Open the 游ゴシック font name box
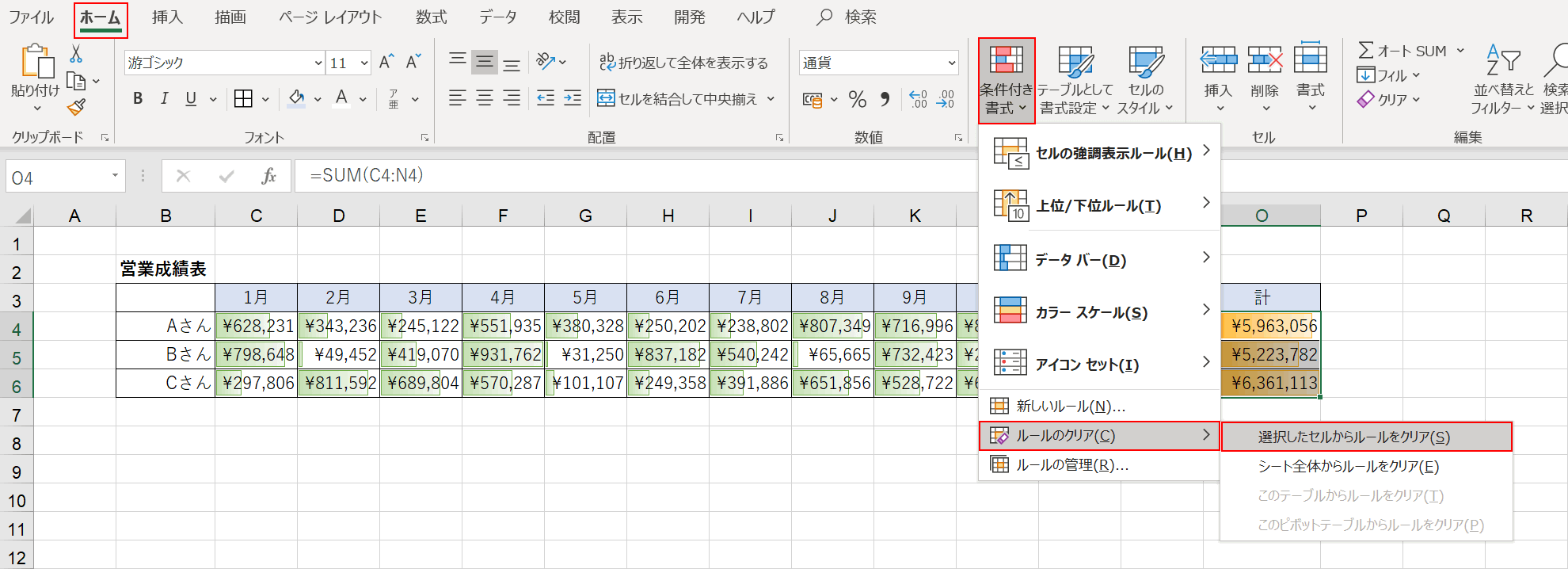The height and width of the screenshot is (569, 1568). coord(224,63)
